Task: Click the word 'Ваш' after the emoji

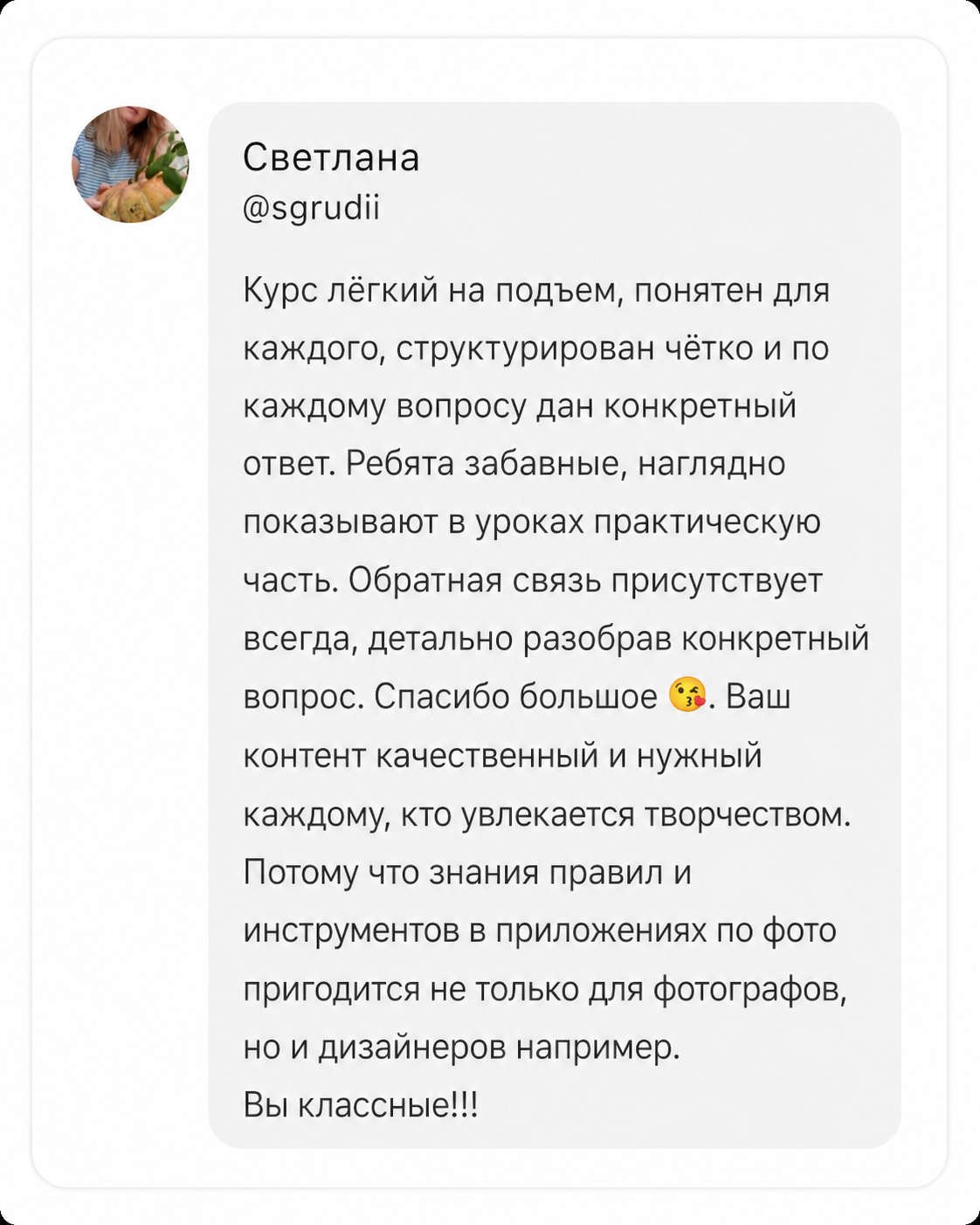Action: point(758,696)
